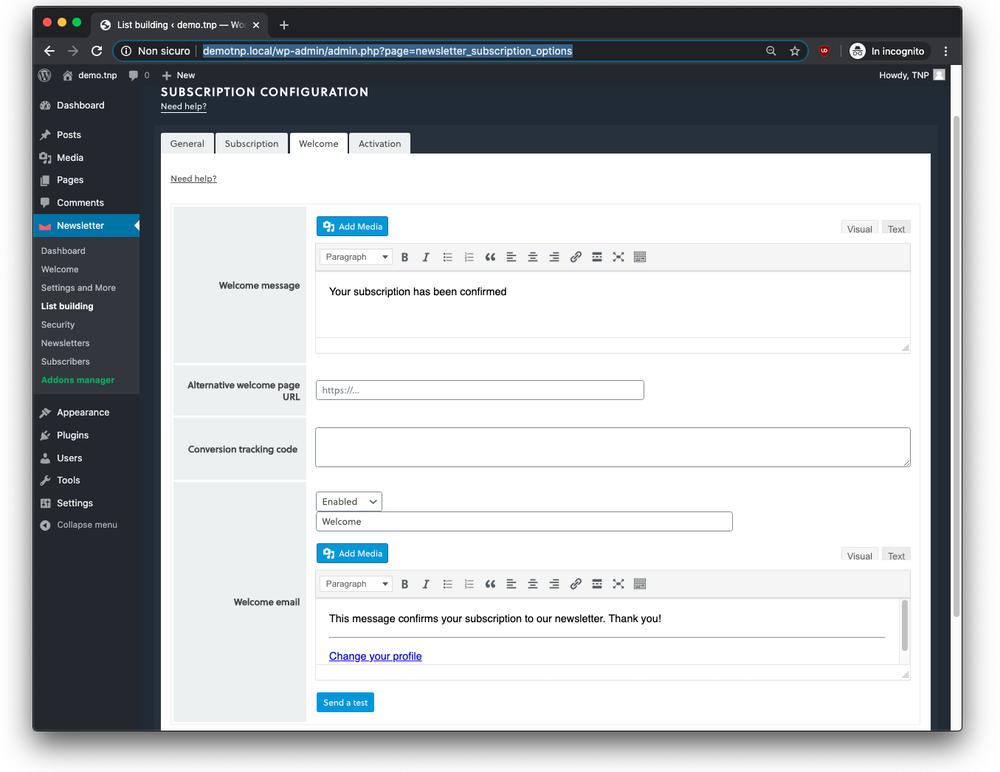Open fullscreen mode in Welcome message editor

click(618, 257)
